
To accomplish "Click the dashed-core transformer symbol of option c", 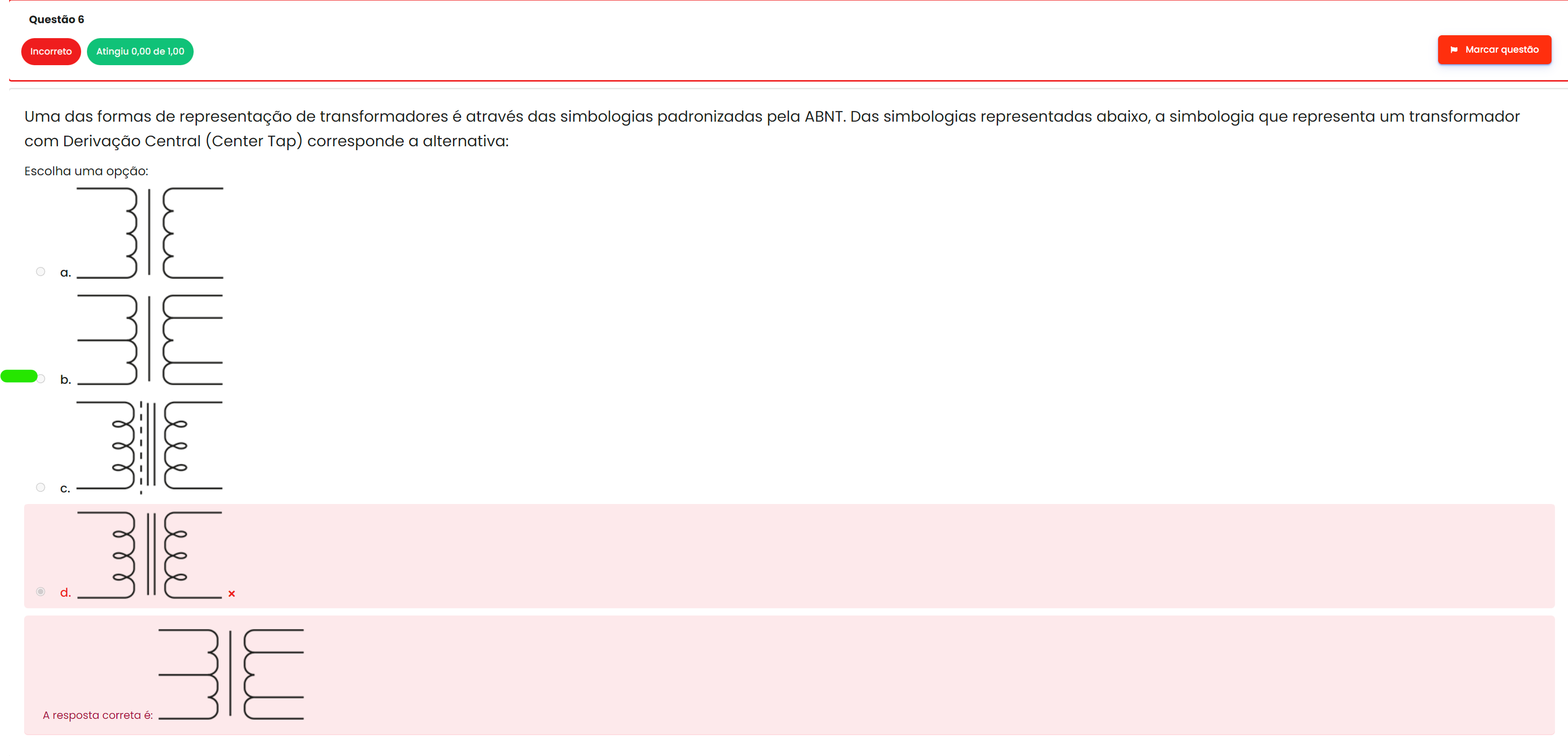I will click(150, 447).
